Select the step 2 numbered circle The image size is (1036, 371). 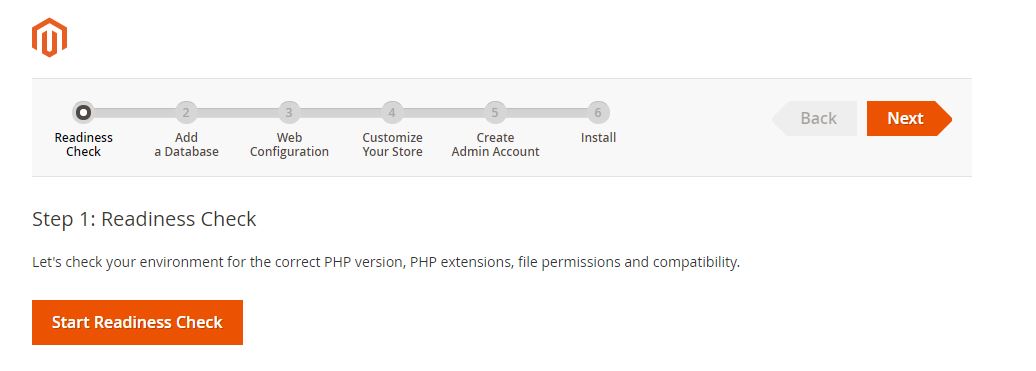coord(186,113)
